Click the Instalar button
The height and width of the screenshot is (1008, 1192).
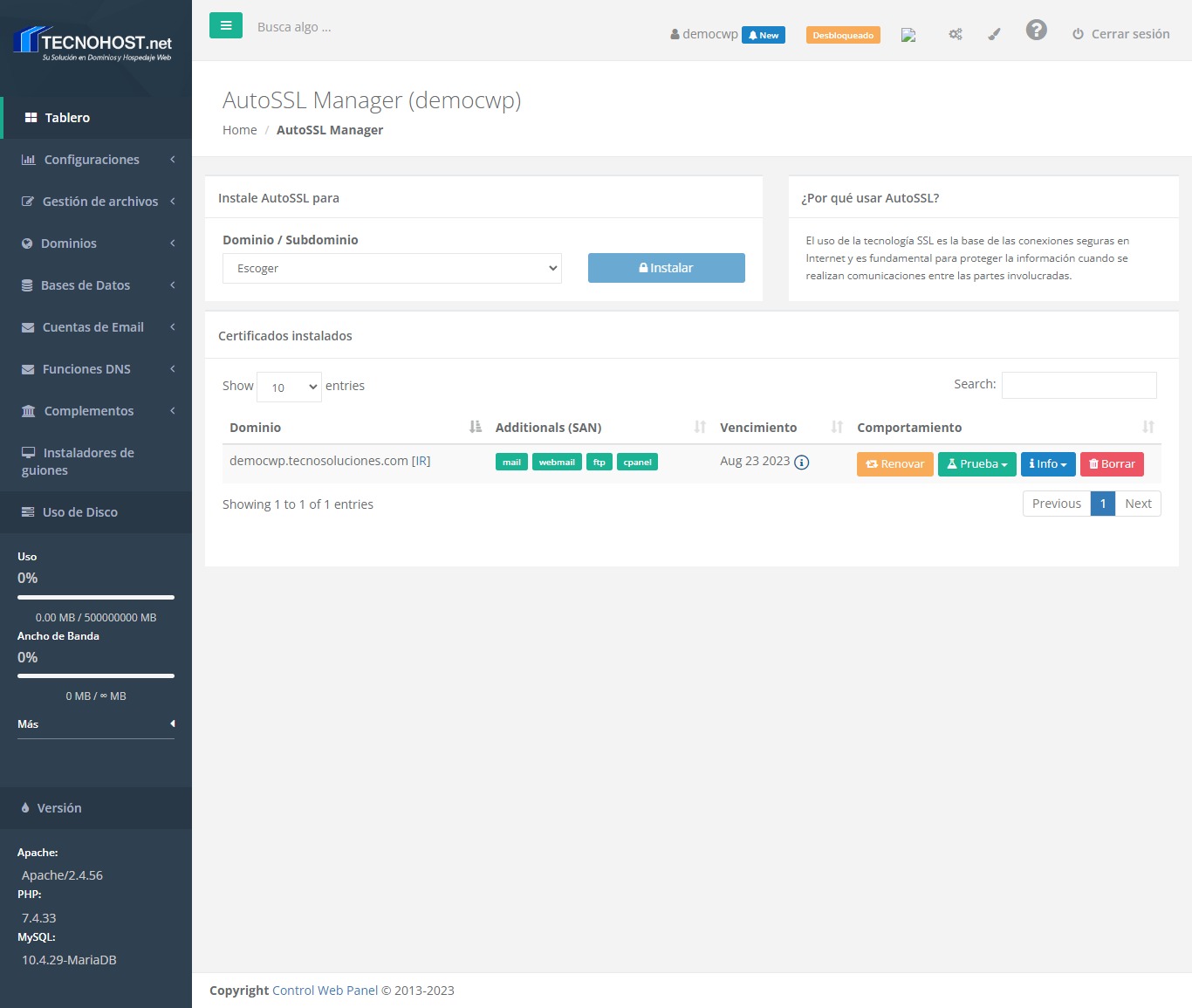pos(666,268)
